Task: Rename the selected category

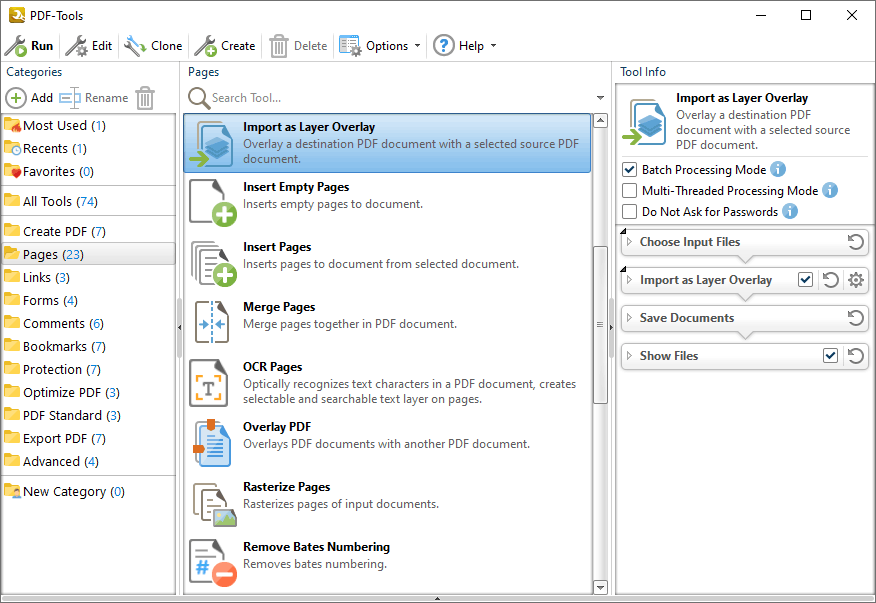Action: (x=94, y=98)
